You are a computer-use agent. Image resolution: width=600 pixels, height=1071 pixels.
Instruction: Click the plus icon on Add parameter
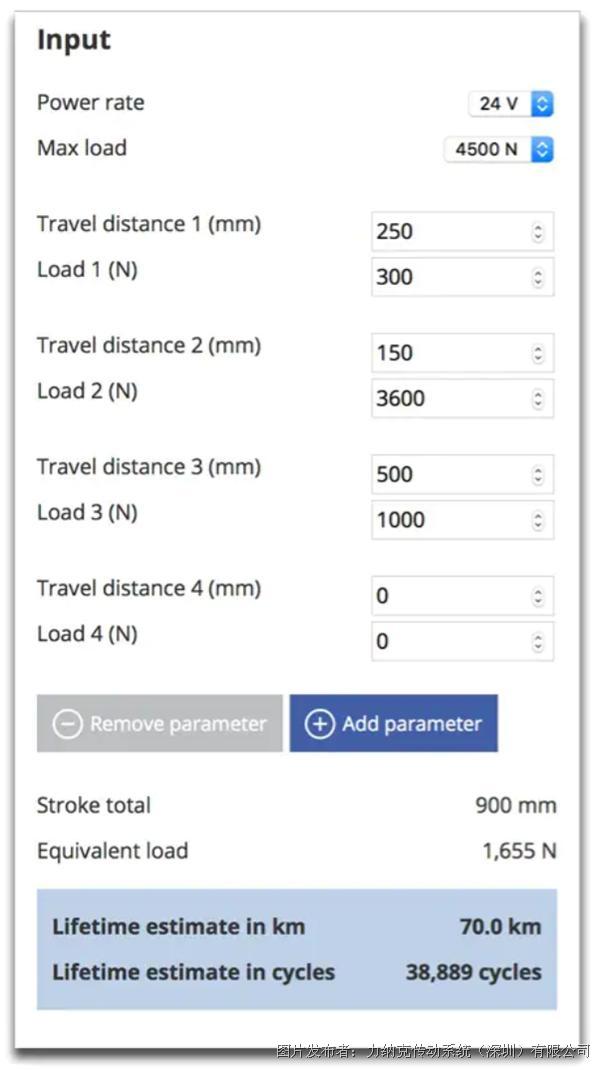click(319, 724)
